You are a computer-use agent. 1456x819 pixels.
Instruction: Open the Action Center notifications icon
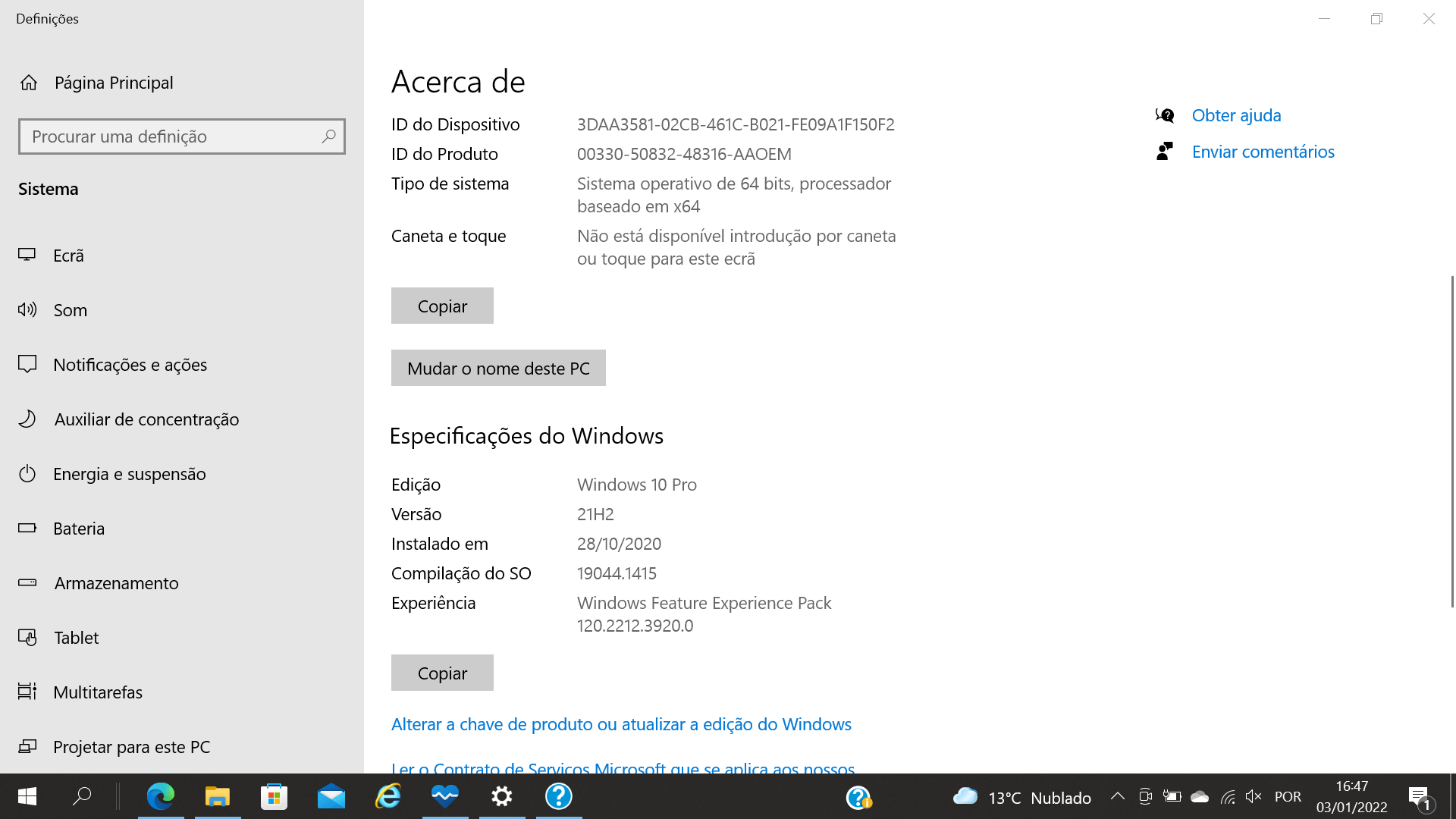pyautogui.click(x=1418, y=796)
